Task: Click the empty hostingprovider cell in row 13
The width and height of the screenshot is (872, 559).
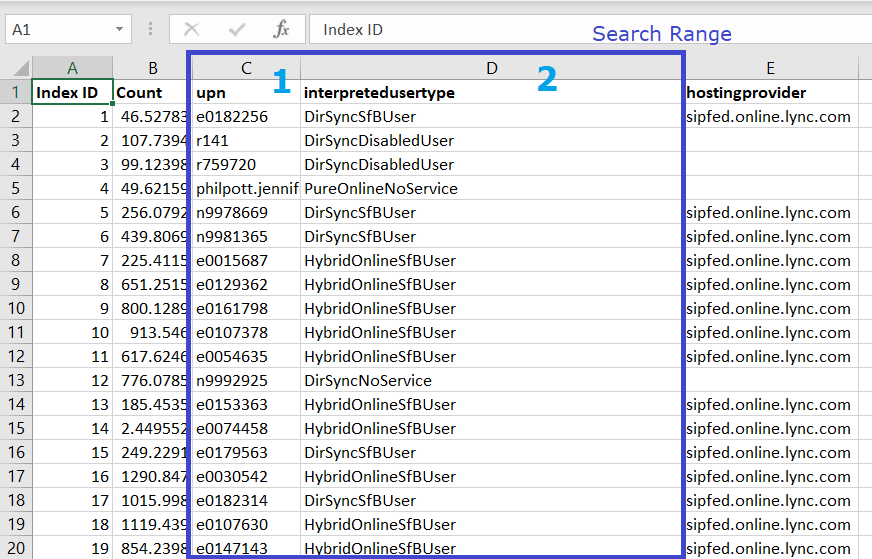Action: [x=770, y=380]
